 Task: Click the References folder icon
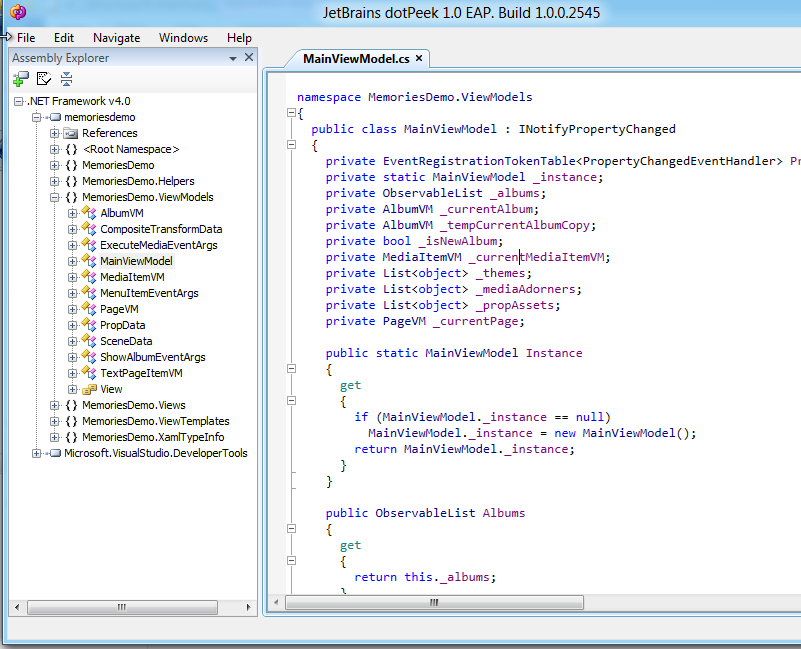[70, 133]
